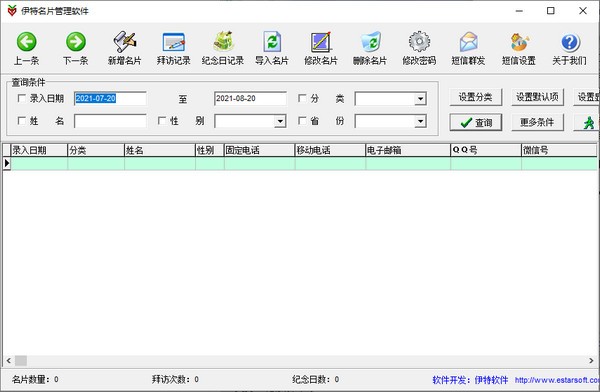Open the 性别 dropdown list
This screenshot has width=600, height=392.
click(x=280, y=121)
